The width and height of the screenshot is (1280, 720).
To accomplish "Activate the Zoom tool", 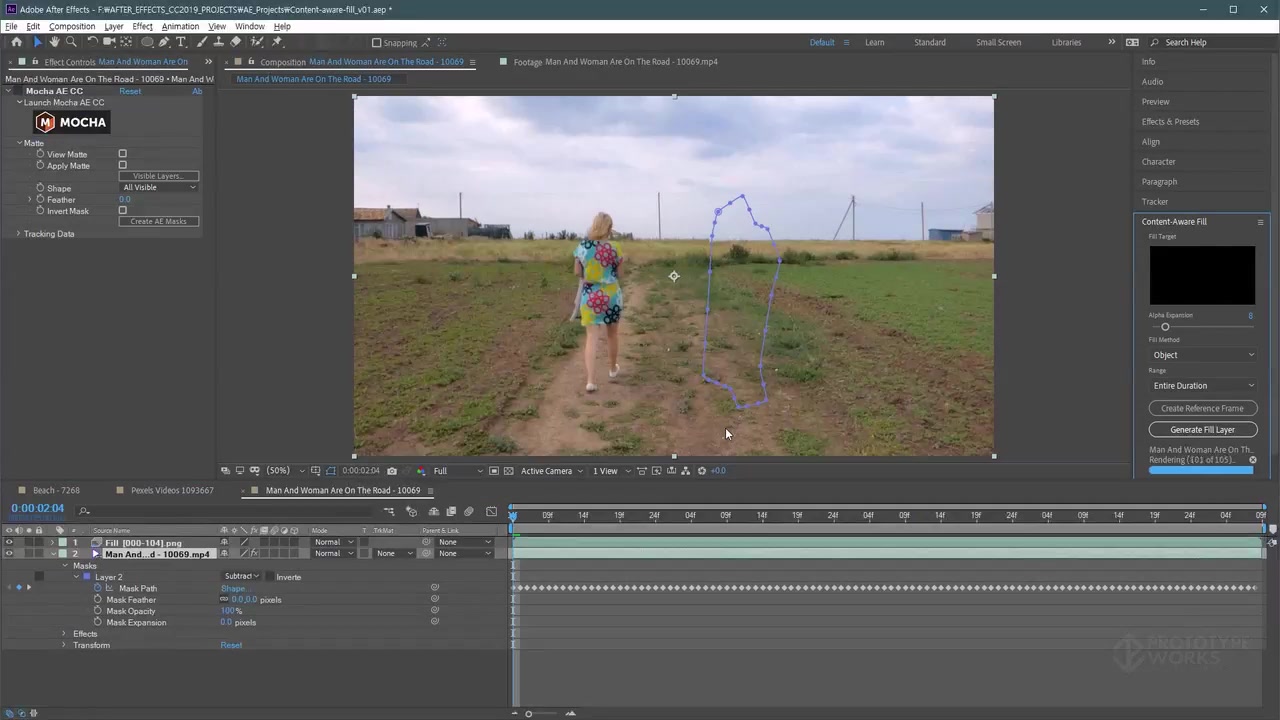I will [70, 42].
